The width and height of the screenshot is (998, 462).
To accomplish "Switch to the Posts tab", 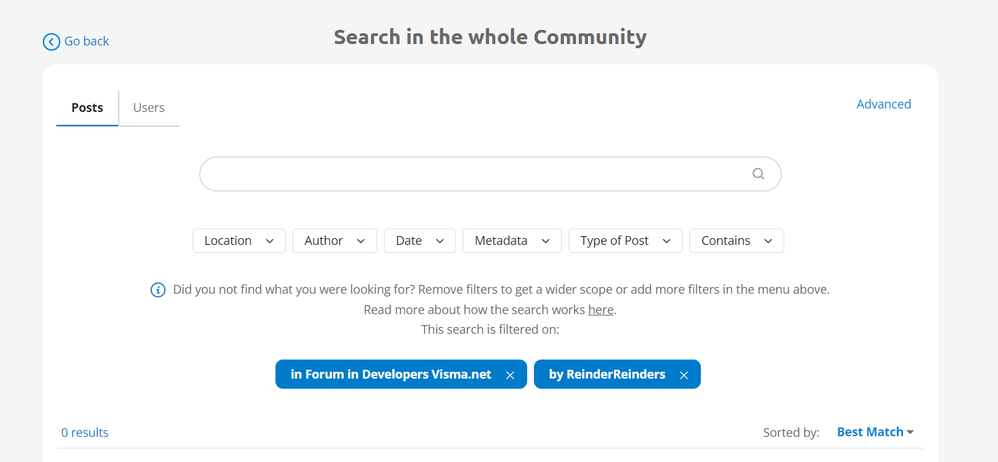I will point(87,108).
